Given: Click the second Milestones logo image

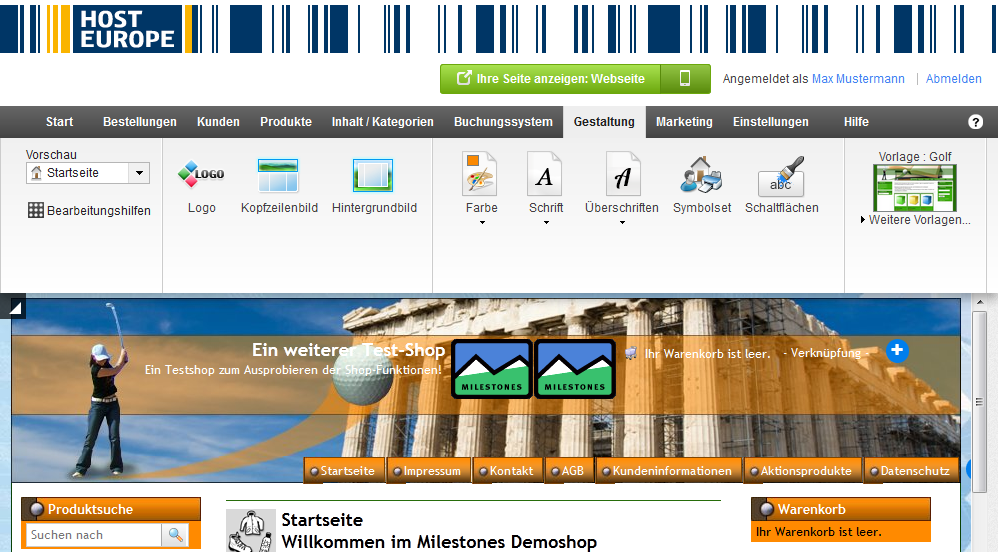Looking at the screenshot, I should (575, 369).
